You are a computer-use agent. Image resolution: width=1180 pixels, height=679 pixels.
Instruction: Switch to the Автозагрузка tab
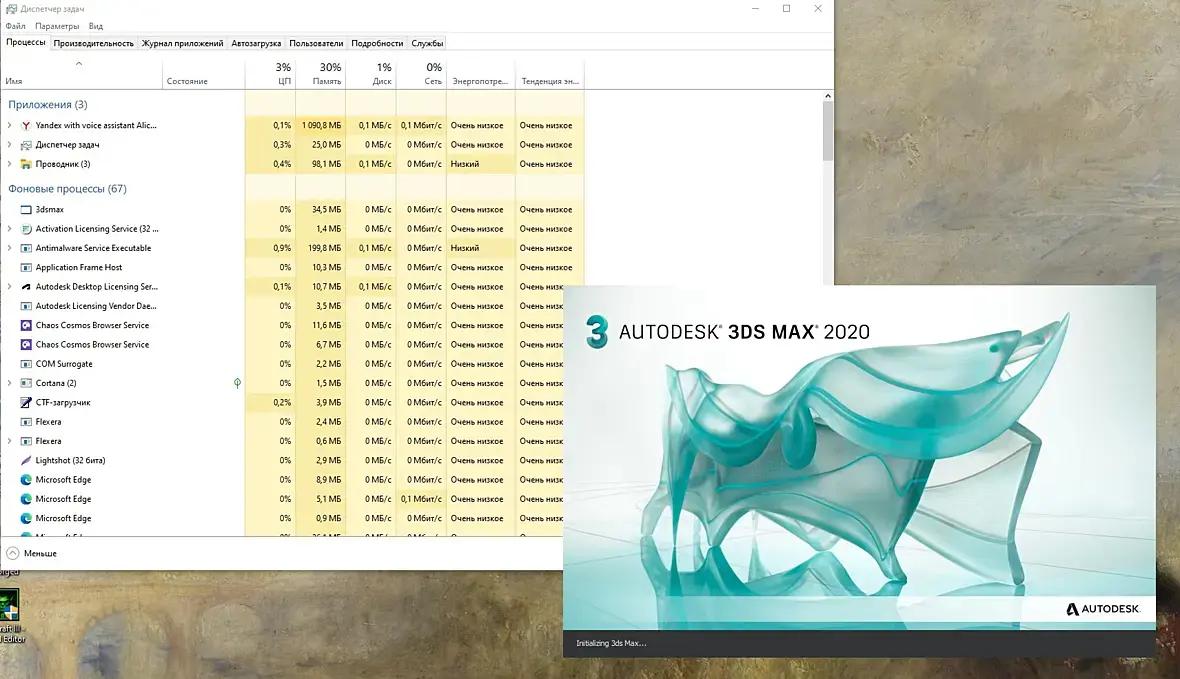click(256, 44)
